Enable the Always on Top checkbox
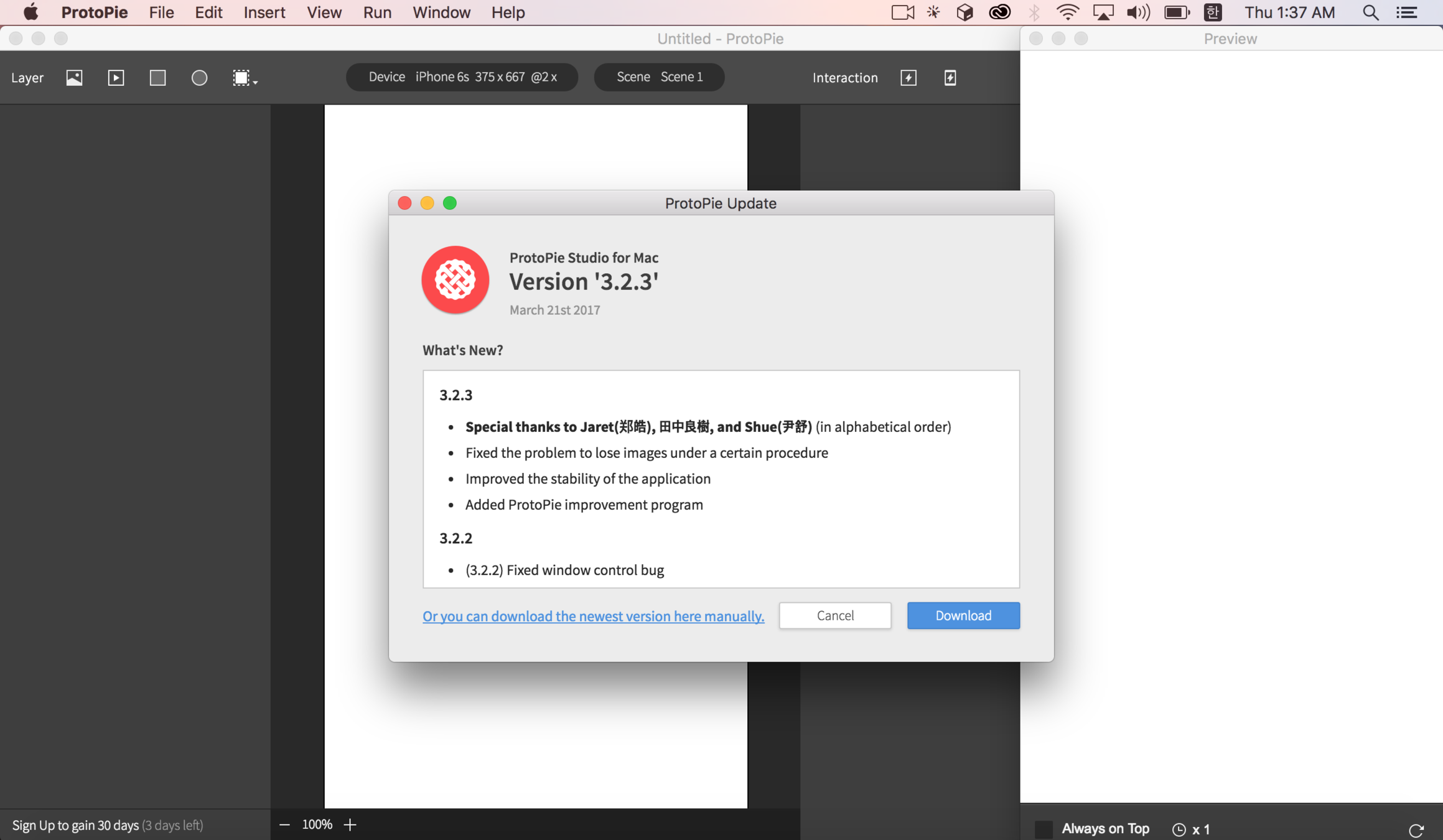 tap(1044, 829)
